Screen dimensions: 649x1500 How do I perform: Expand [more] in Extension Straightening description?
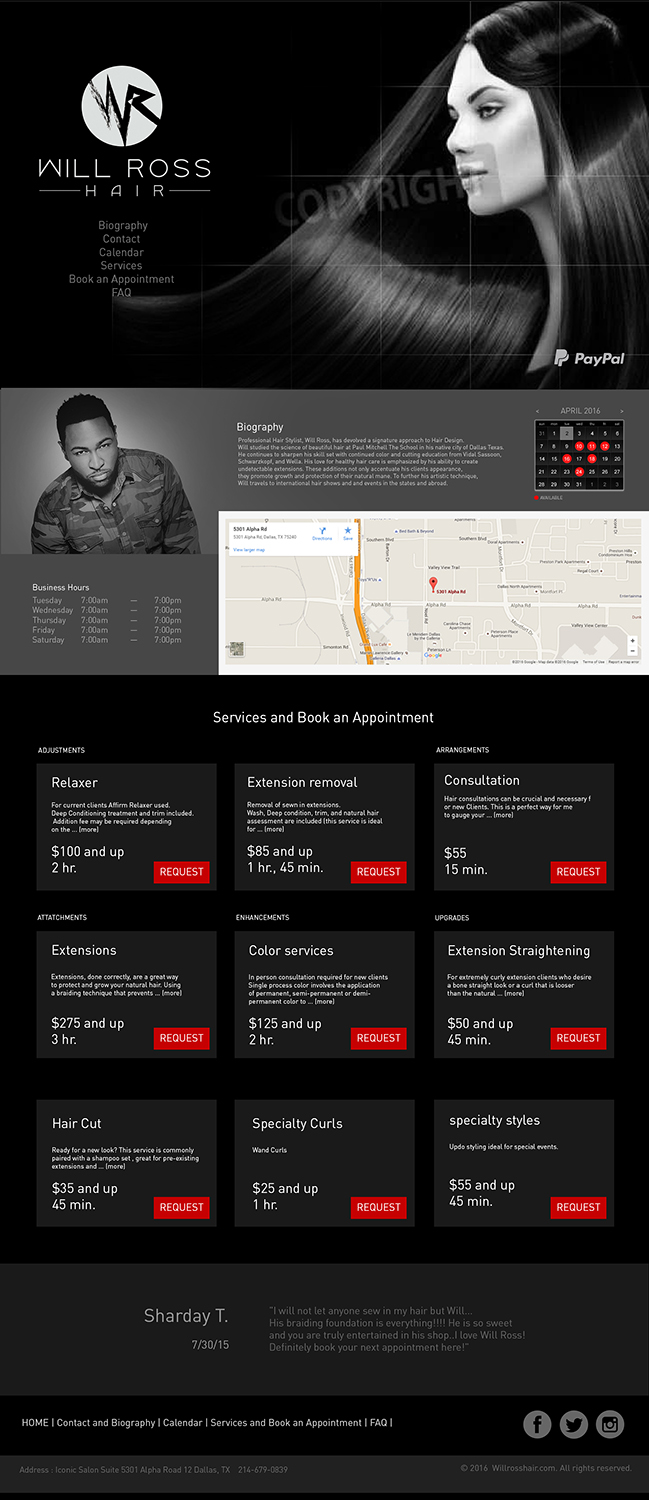click(514, 993)
